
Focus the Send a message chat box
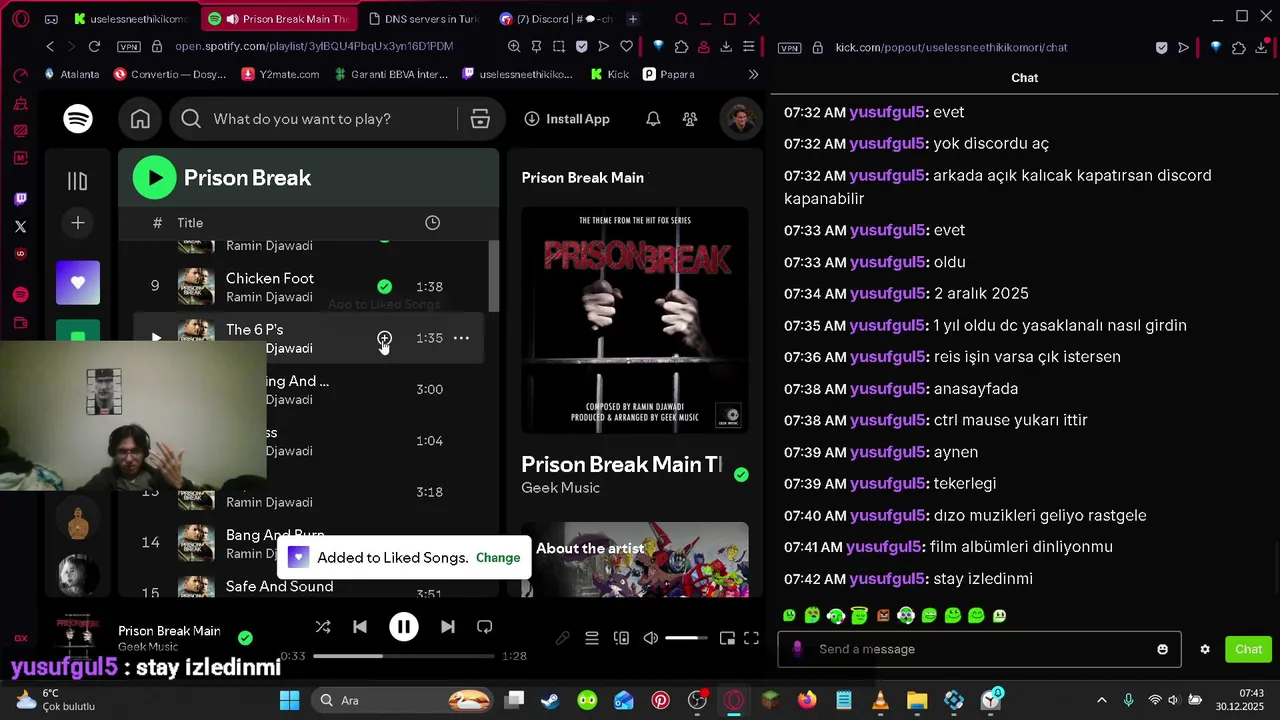pos(979,649)
